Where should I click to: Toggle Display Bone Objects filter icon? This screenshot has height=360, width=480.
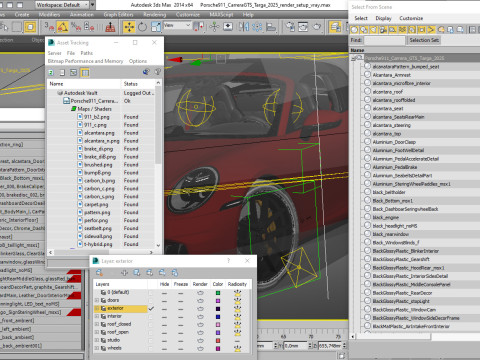coord(431,30)
